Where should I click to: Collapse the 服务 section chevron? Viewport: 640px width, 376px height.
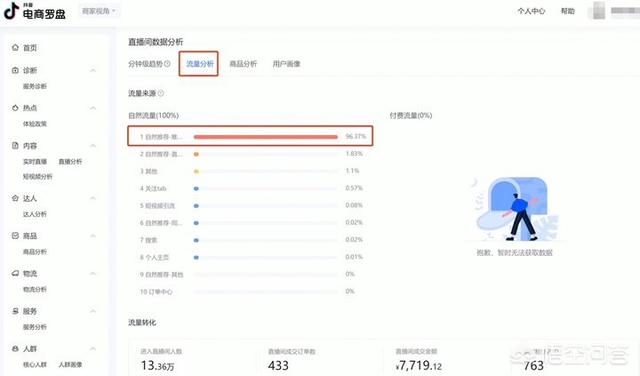tap(93, 311)
